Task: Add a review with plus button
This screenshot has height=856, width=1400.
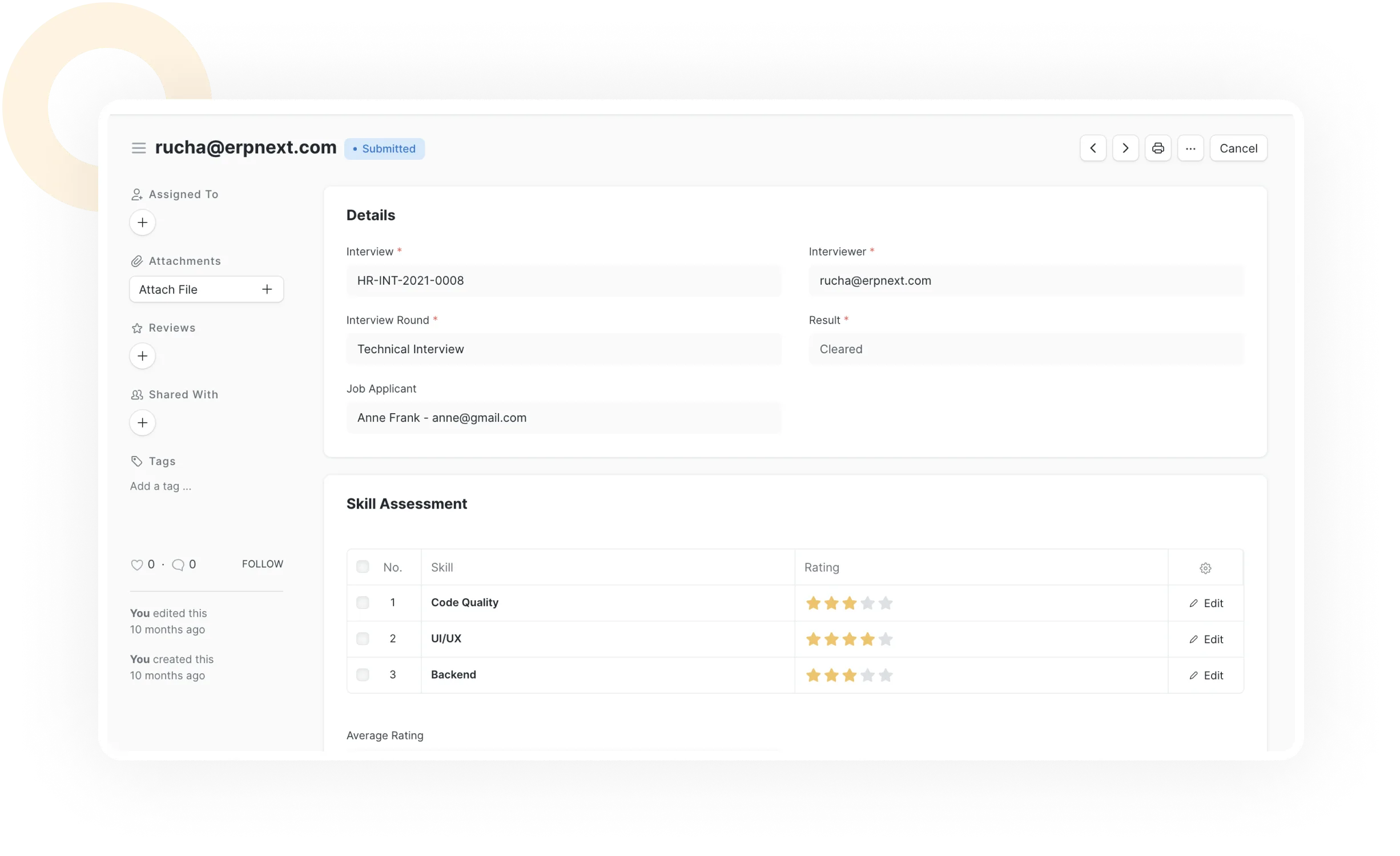Action: click(142, 356)
